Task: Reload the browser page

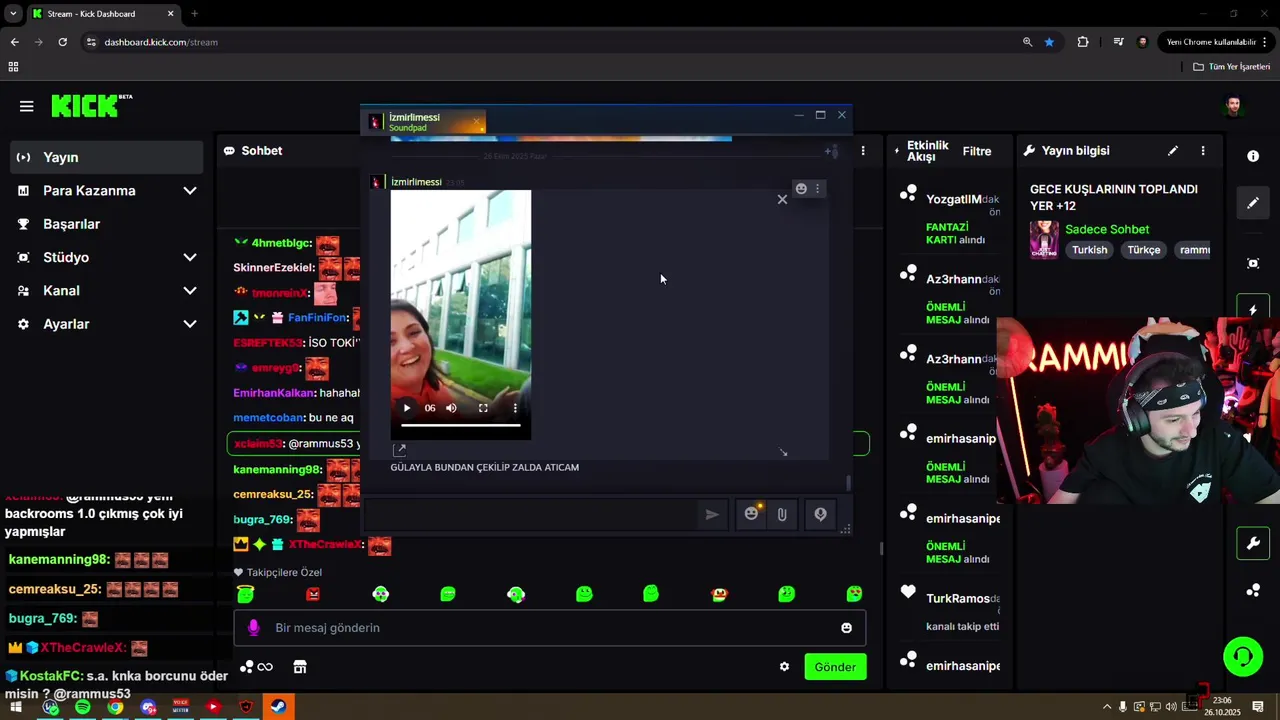Action: (62, 42)
